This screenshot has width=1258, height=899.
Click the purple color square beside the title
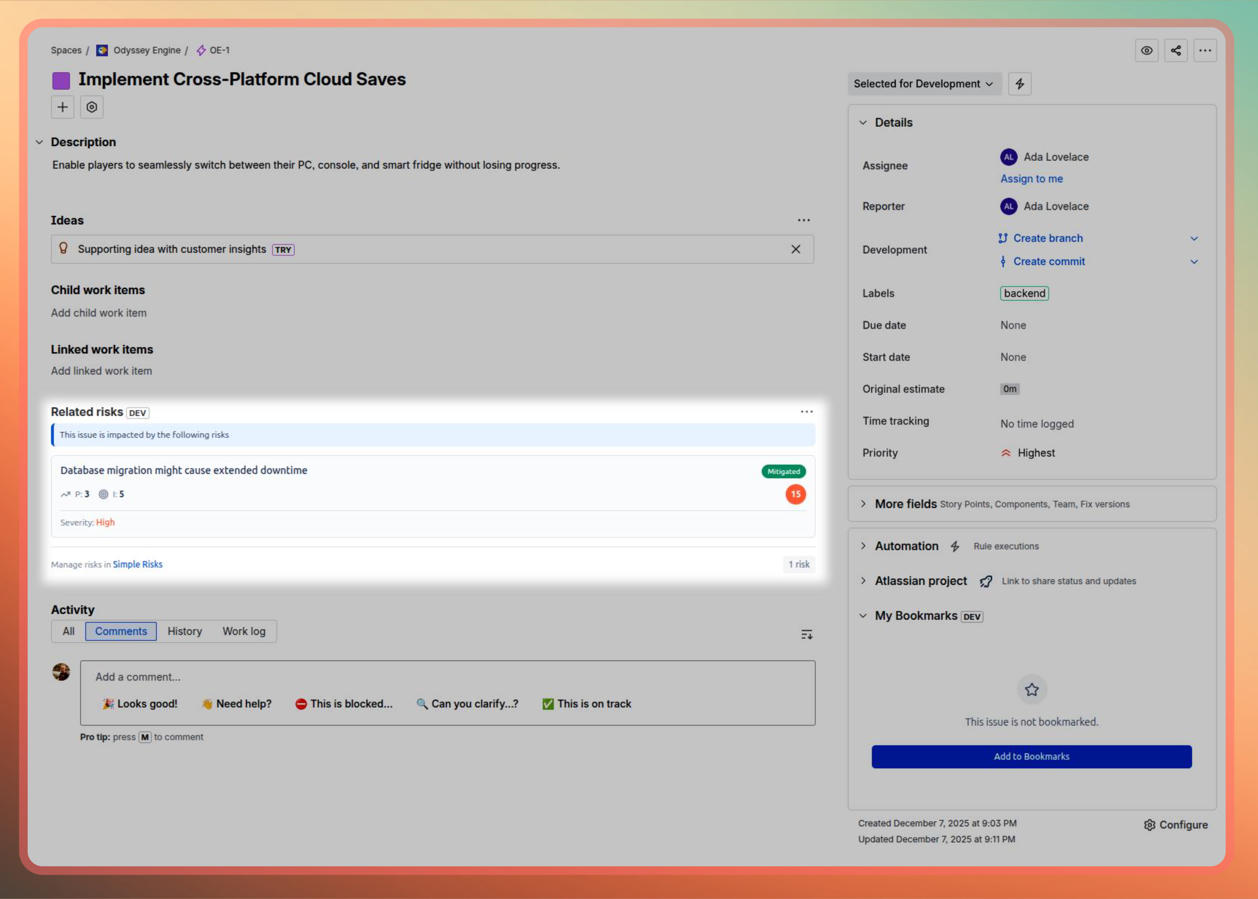[x=61, y=79]
